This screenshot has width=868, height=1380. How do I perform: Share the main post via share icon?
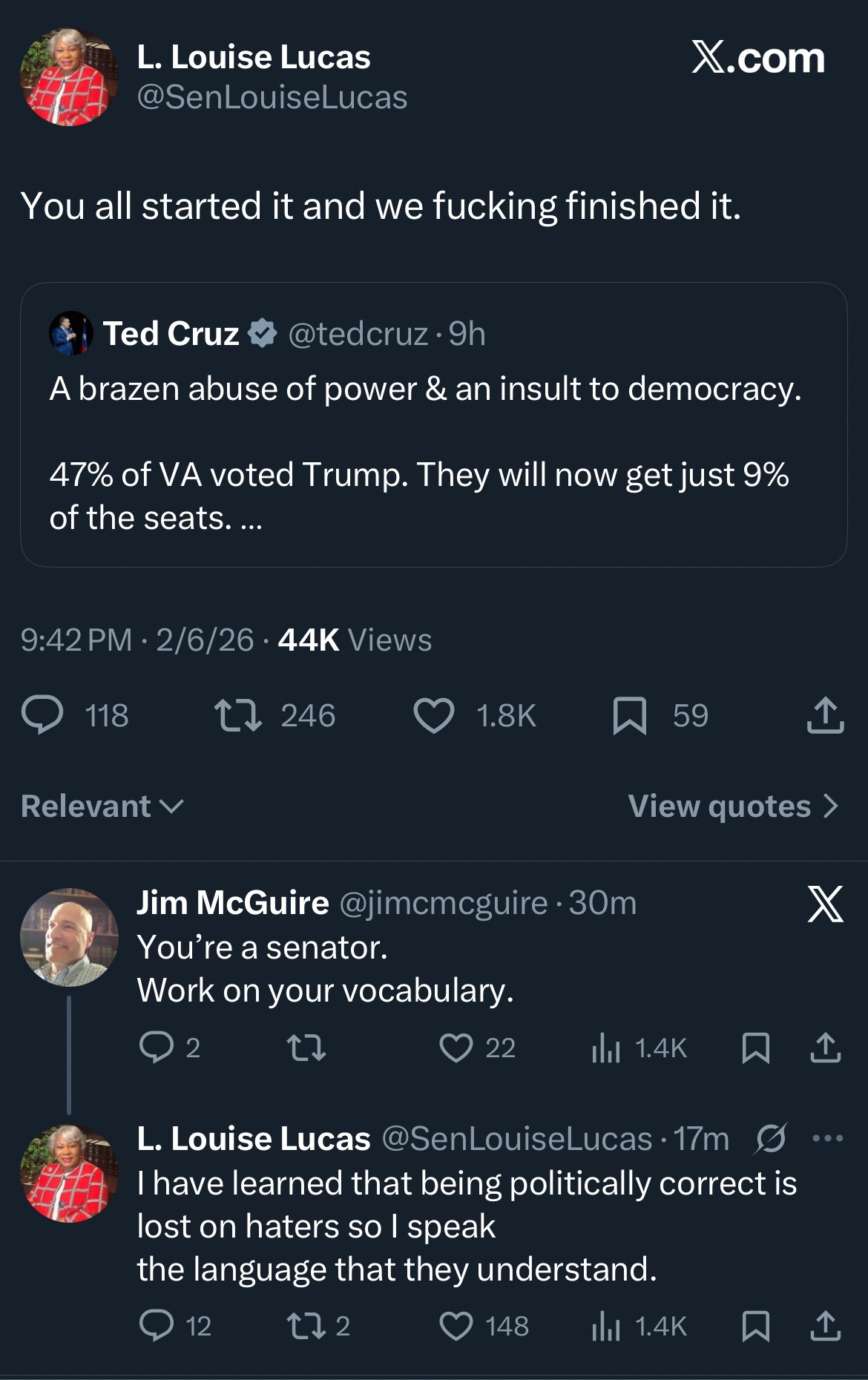(825, 716)
